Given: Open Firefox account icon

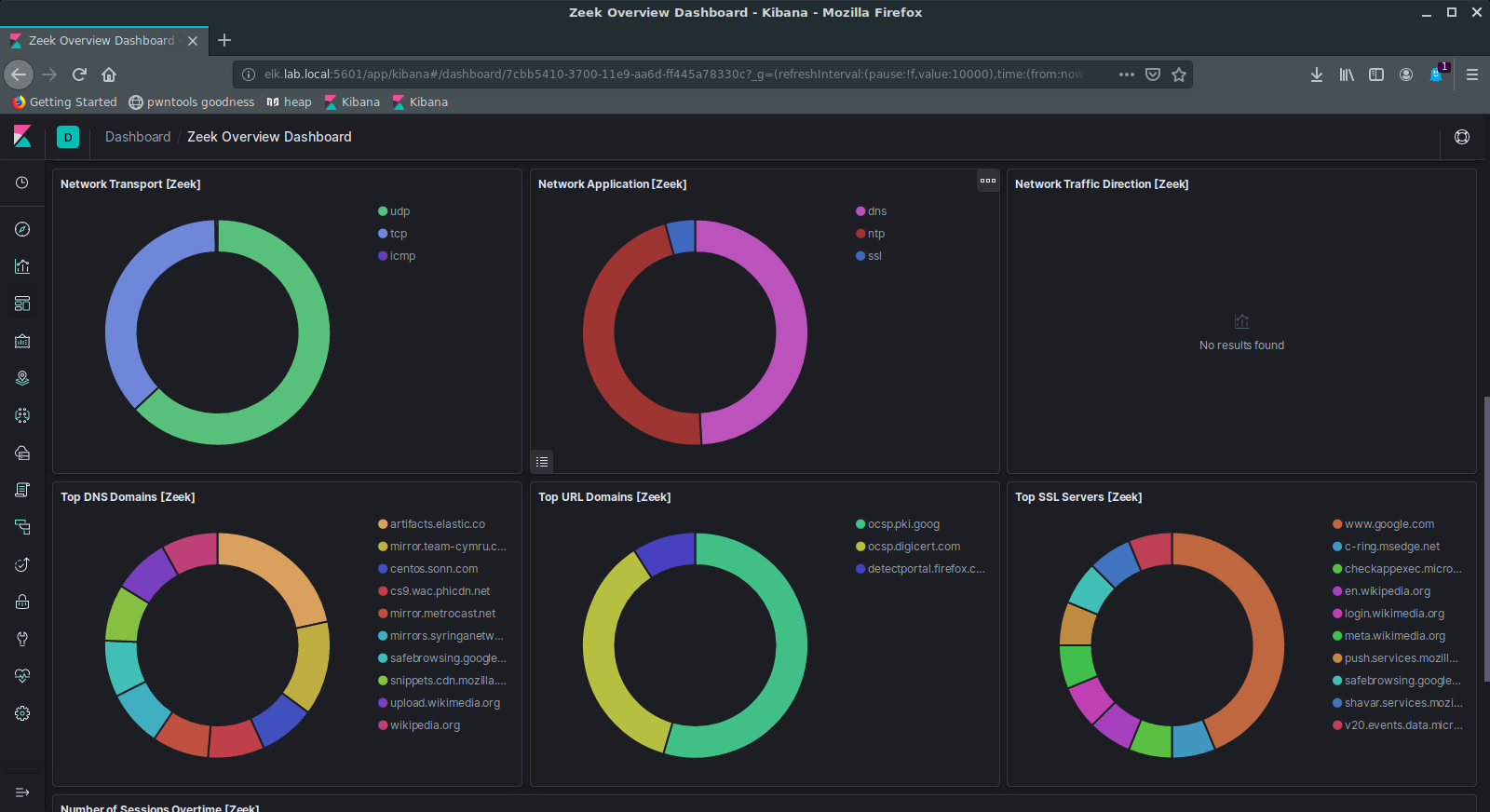Looking at the screenshot, I should point(1406,74).
